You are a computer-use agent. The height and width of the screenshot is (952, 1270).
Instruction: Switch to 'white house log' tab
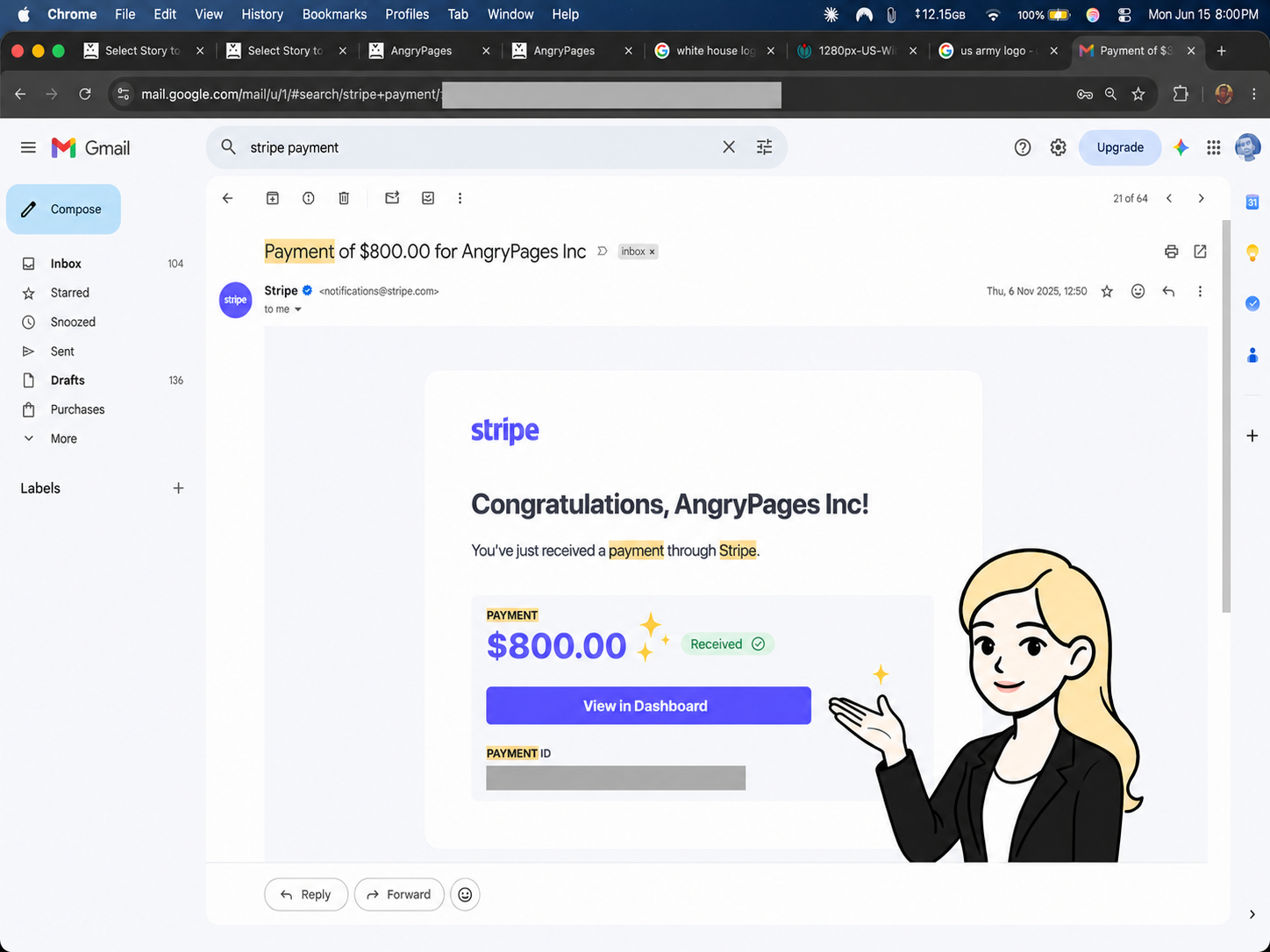click(x=715, y=51)
